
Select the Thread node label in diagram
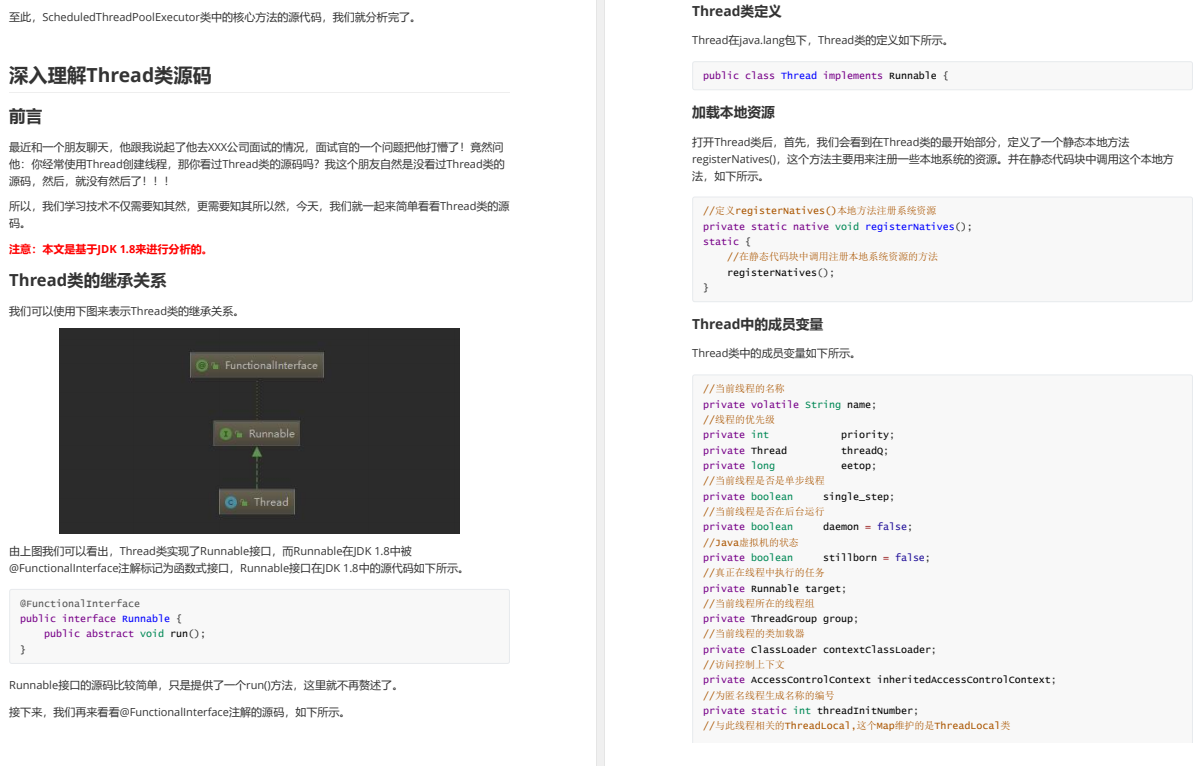271,502
